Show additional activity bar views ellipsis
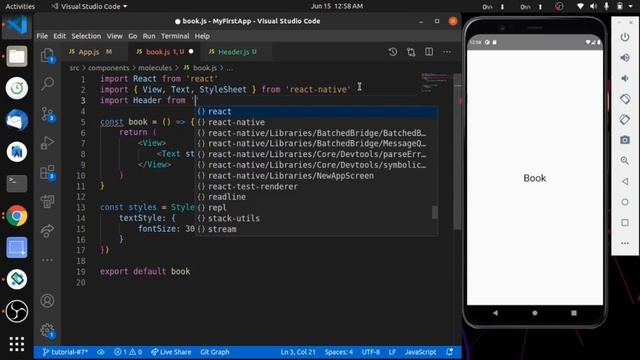 point(47,260)
